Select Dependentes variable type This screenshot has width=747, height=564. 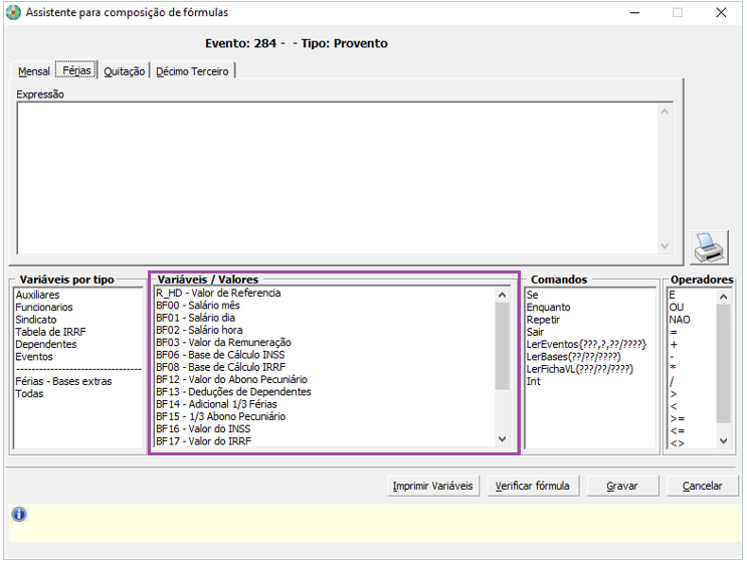46,344
